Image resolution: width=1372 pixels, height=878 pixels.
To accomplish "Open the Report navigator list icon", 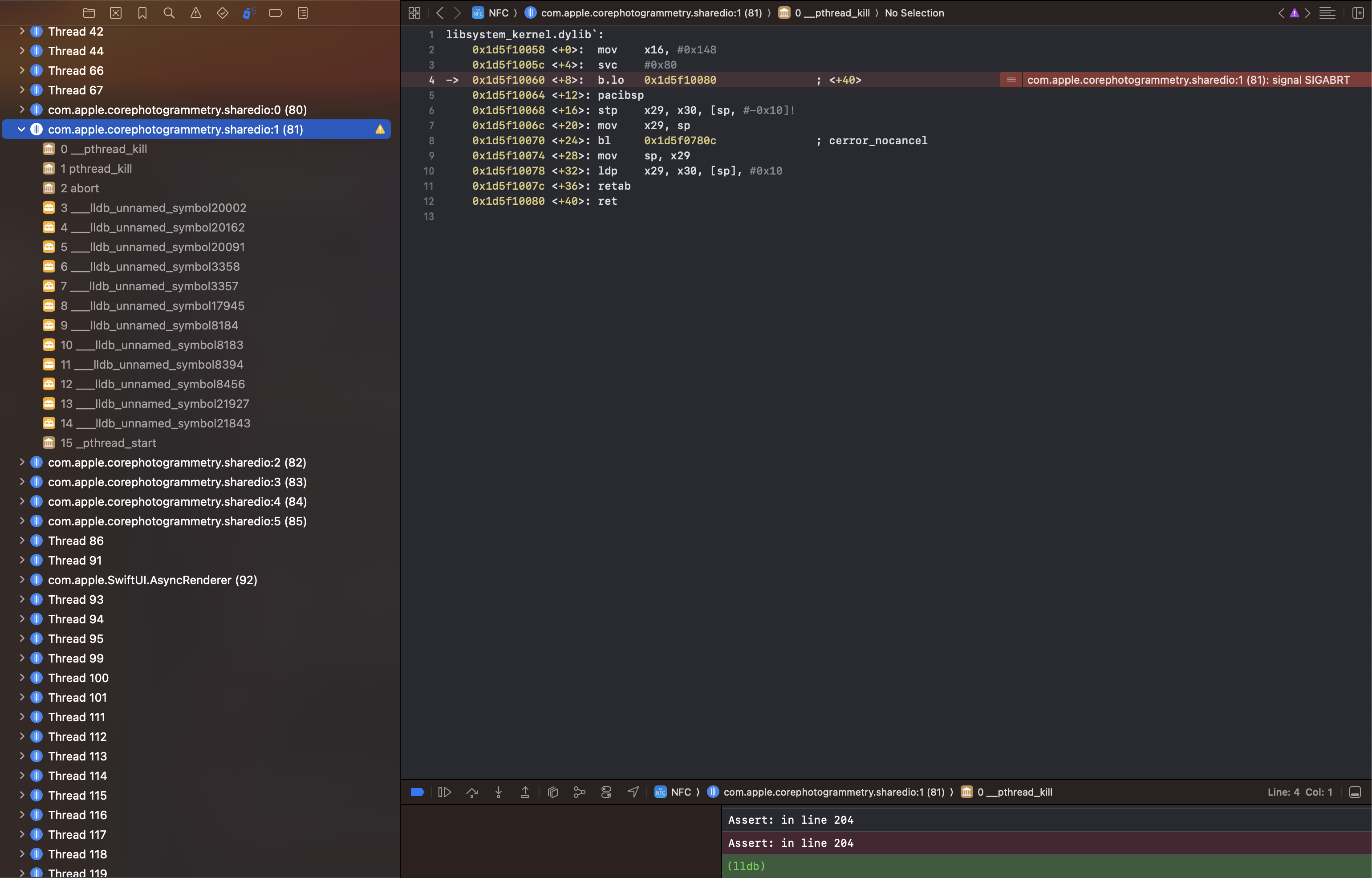I will click(303, 12).
